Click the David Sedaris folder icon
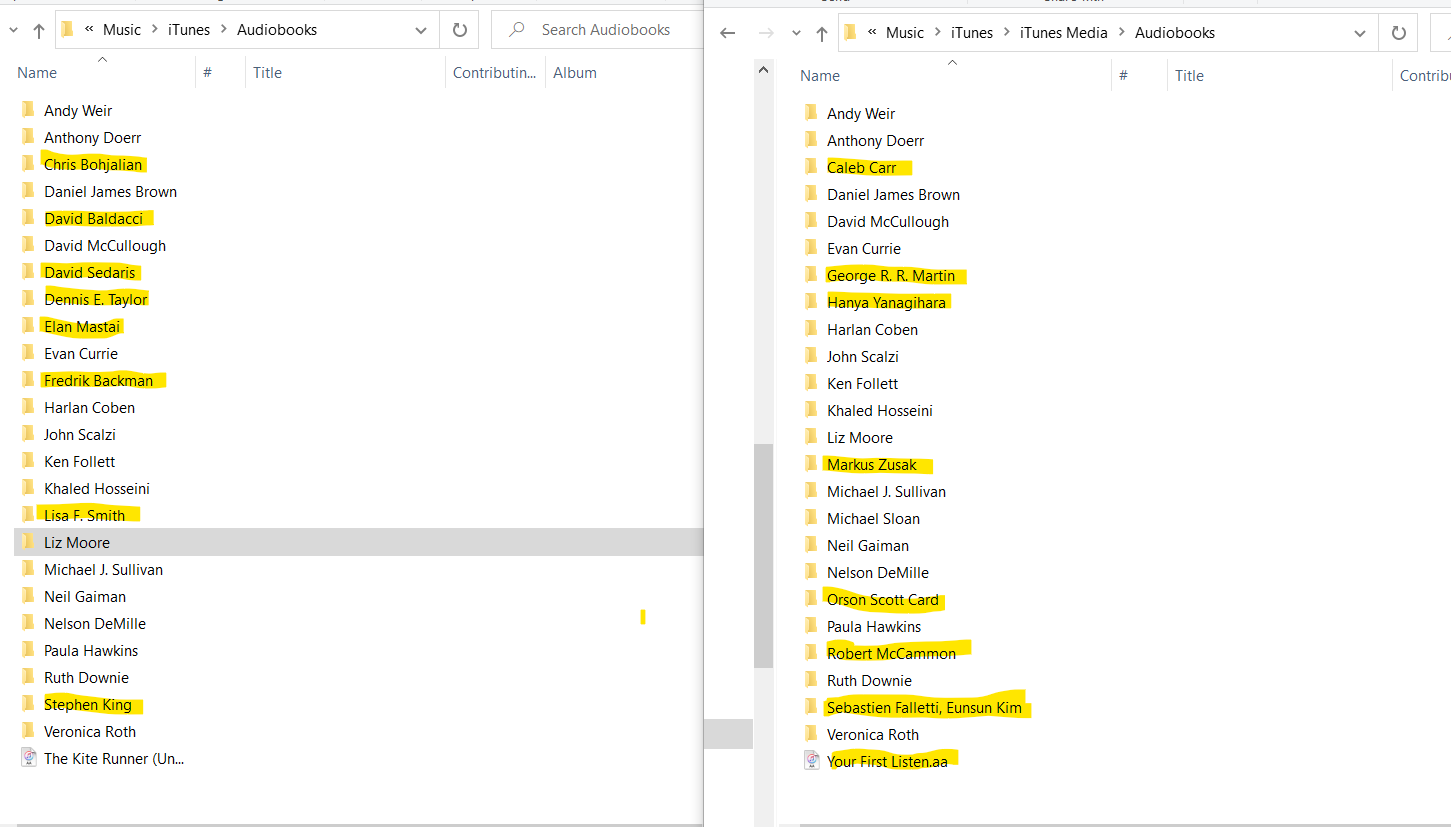 pyautogui.click(x=28, y=272)
